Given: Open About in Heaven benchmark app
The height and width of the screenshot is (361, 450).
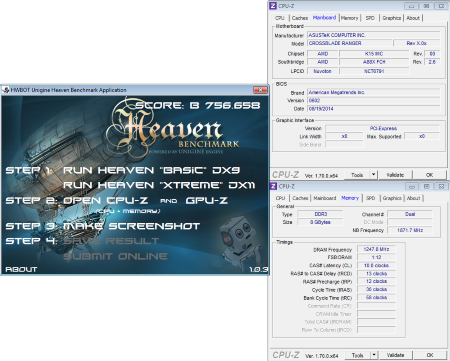Looking at the screenshot, I should 21,269.
